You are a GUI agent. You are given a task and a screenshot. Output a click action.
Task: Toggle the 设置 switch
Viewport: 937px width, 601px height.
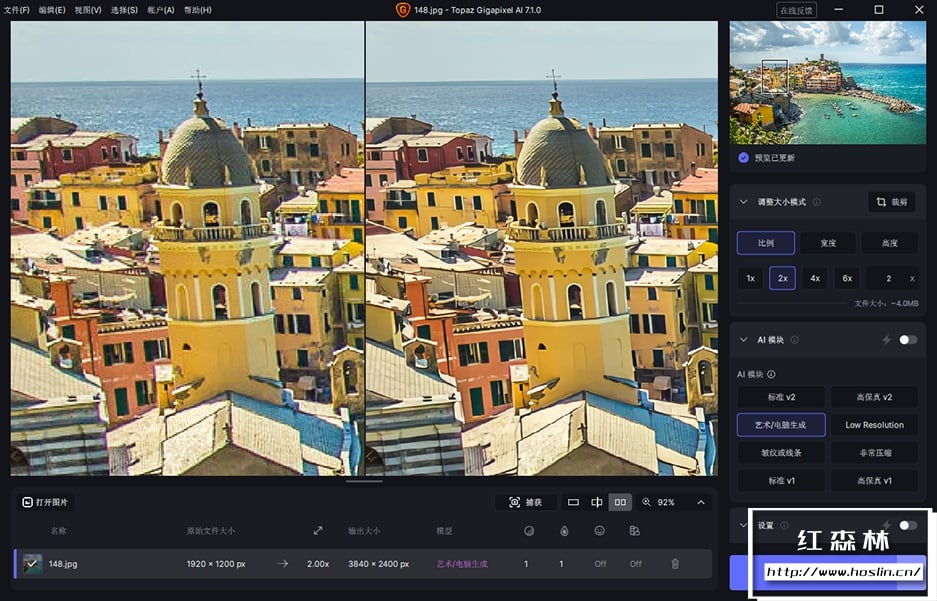[907, 525]
